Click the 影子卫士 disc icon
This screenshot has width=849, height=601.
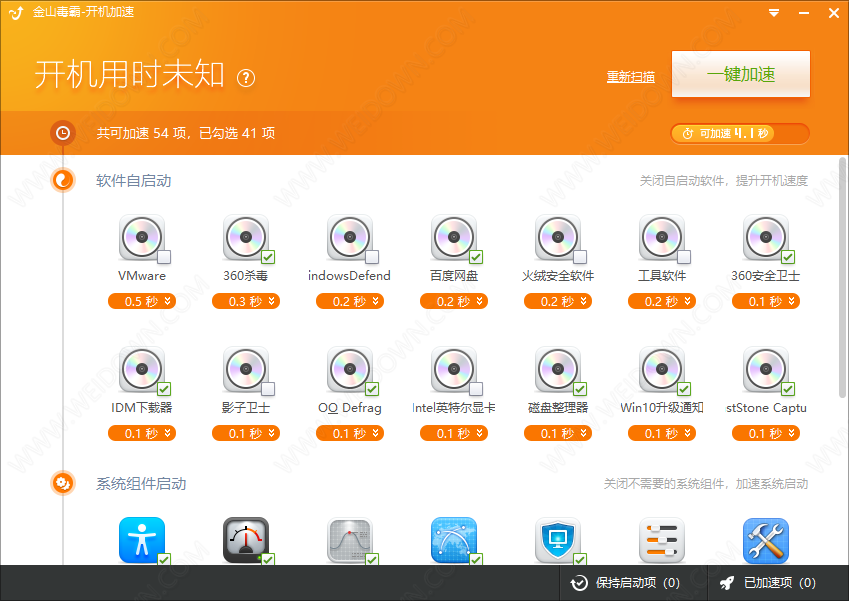click(x=246, y=369)
